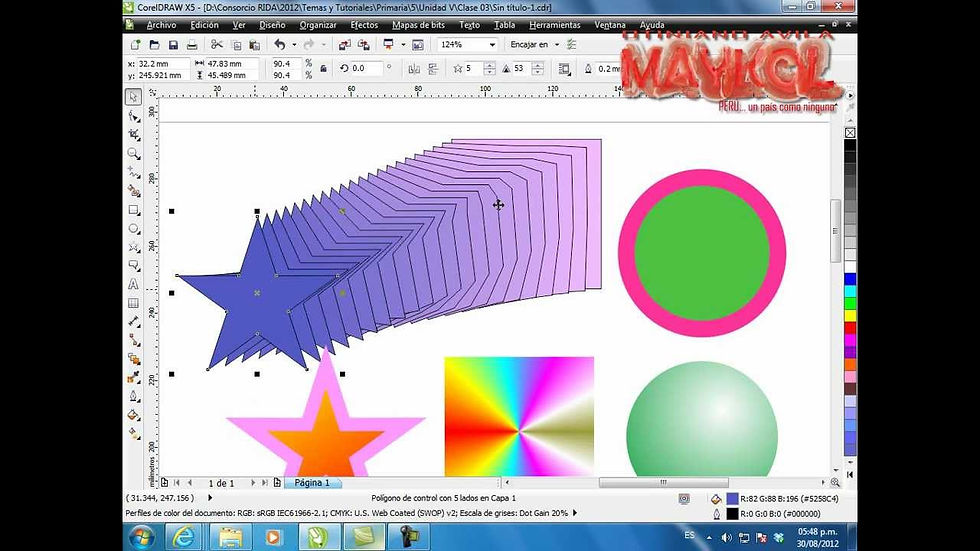Screen dimensions: 980x551
Task: Select the Ellipse tool
Action: click(x=133, y=229)
